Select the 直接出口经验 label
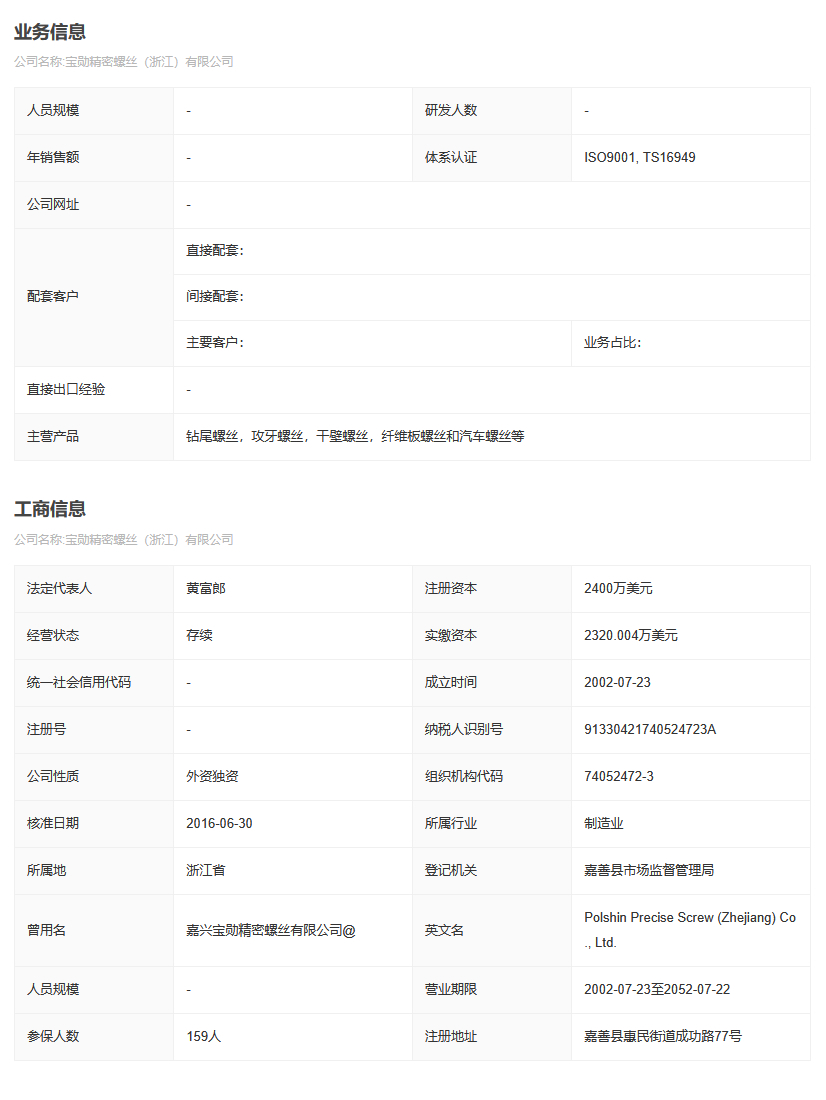Image resolution: width=826 pixels, height=1100 pixels. click(66, 389)
